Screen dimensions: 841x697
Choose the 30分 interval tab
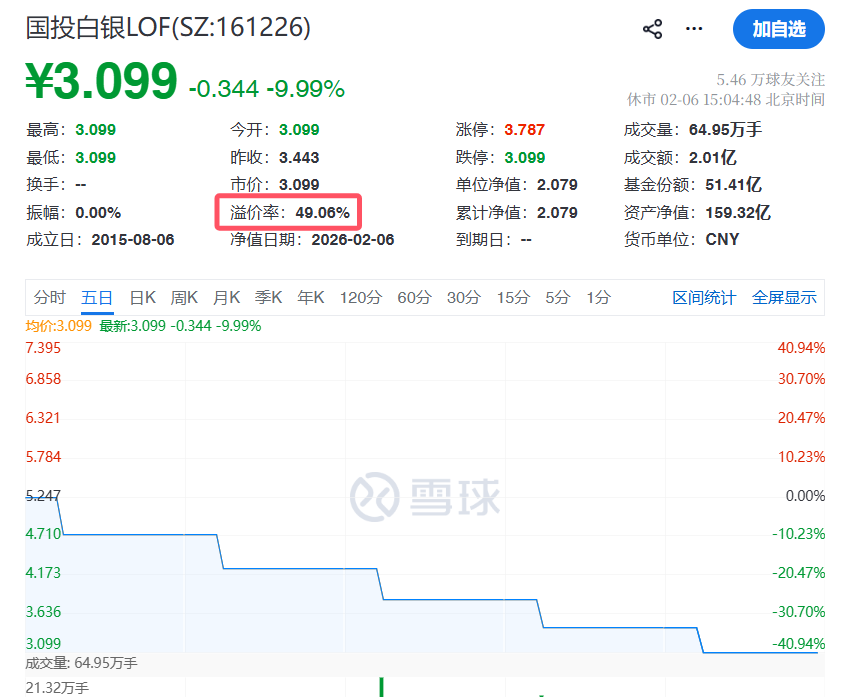point(464,297)
